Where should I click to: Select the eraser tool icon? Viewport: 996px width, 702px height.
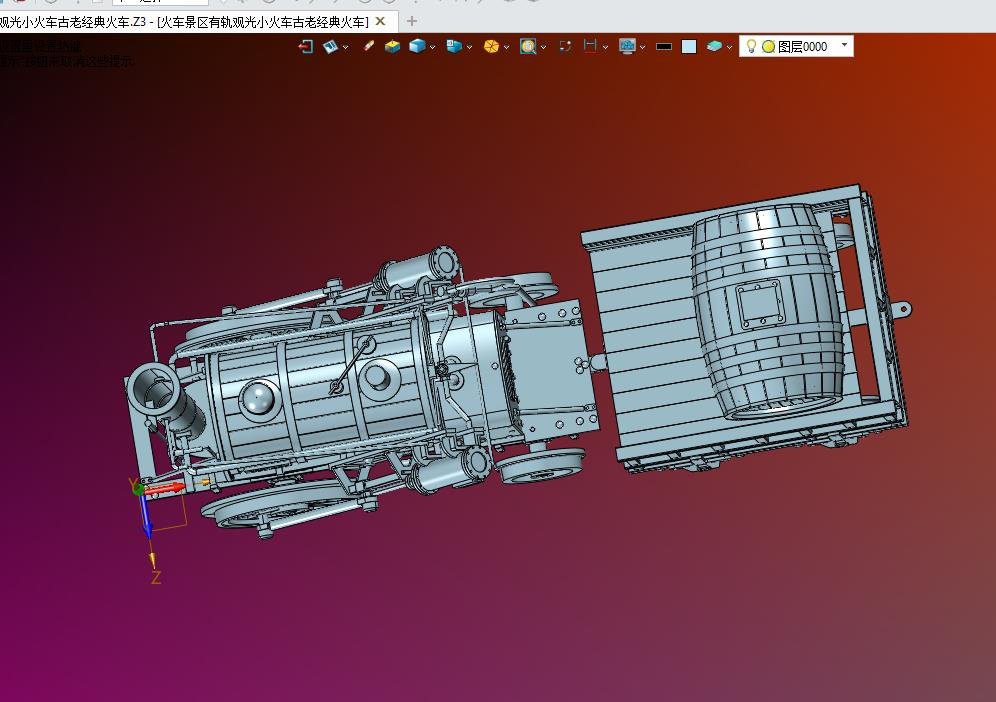(x=368, y=46)
